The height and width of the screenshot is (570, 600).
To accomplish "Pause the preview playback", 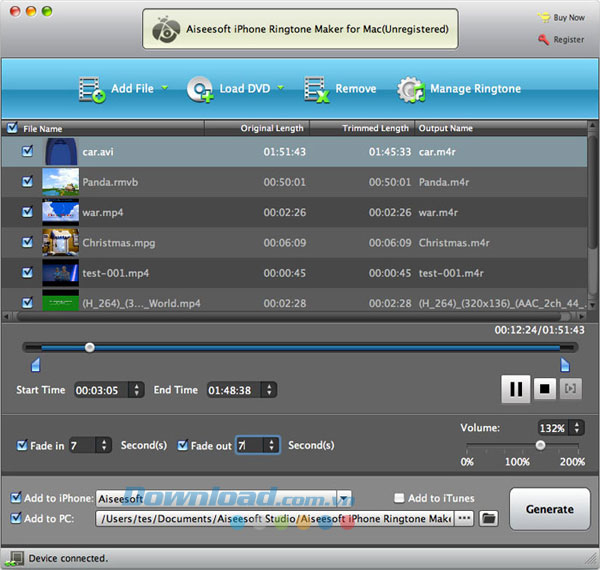I will [x=515, y=389].
